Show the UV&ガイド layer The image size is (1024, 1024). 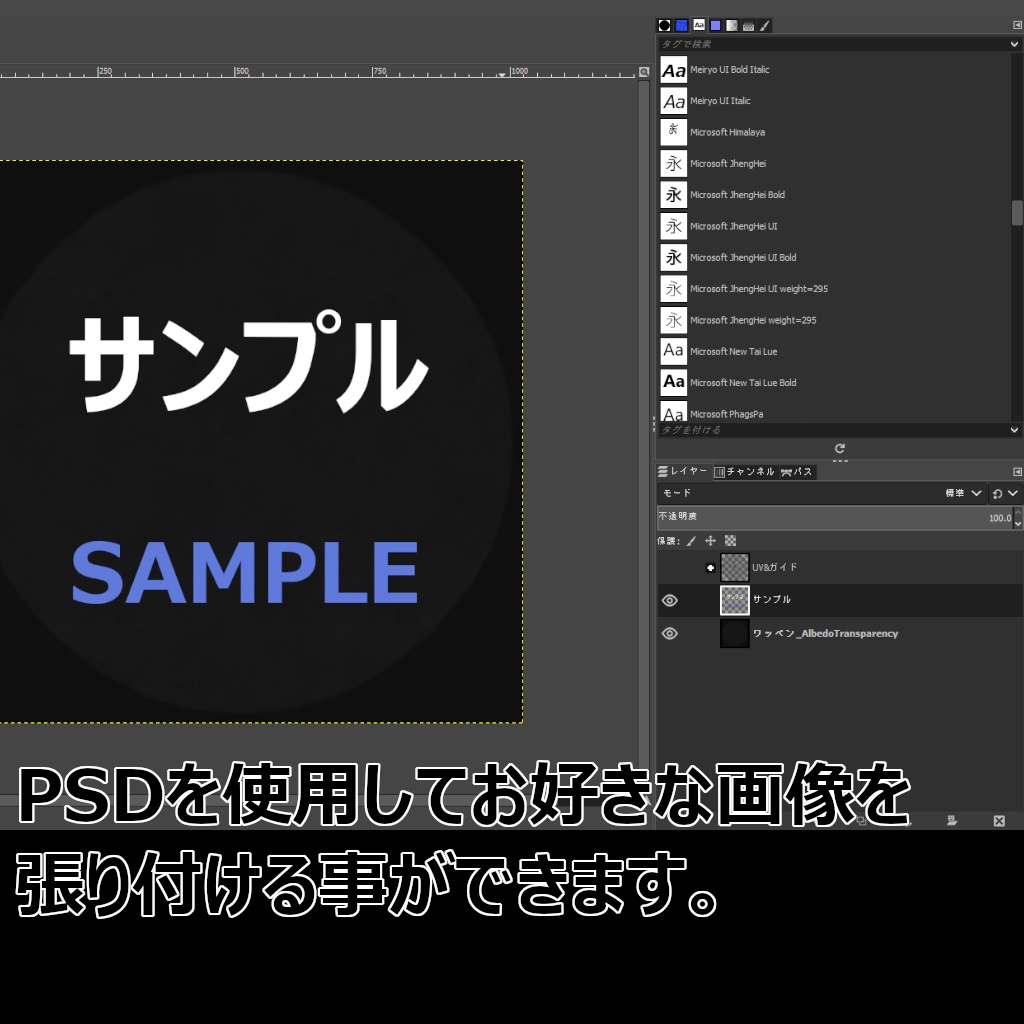tap(670, 567)
